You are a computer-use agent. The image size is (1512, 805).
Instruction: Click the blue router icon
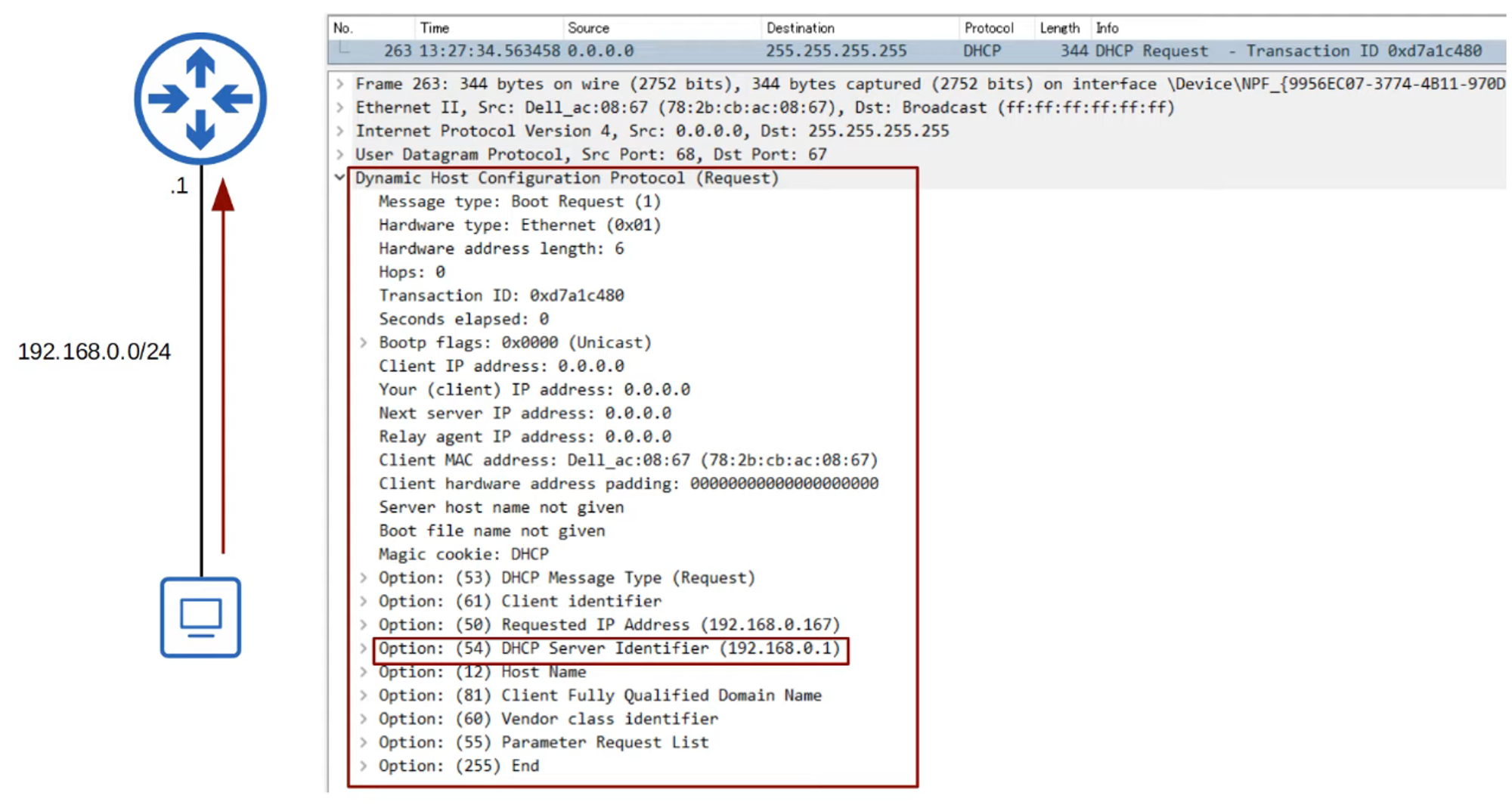coord(200,98)
